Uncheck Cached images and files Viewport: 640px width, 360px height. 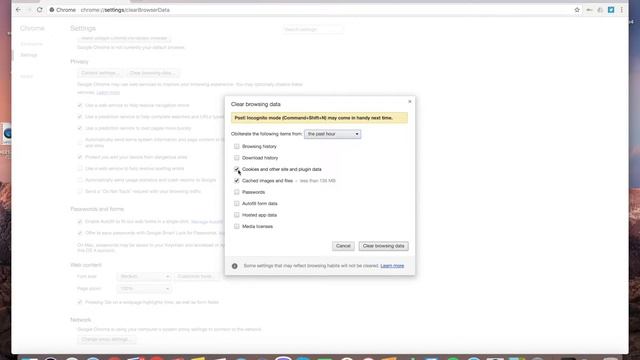(x=237, y=180)
